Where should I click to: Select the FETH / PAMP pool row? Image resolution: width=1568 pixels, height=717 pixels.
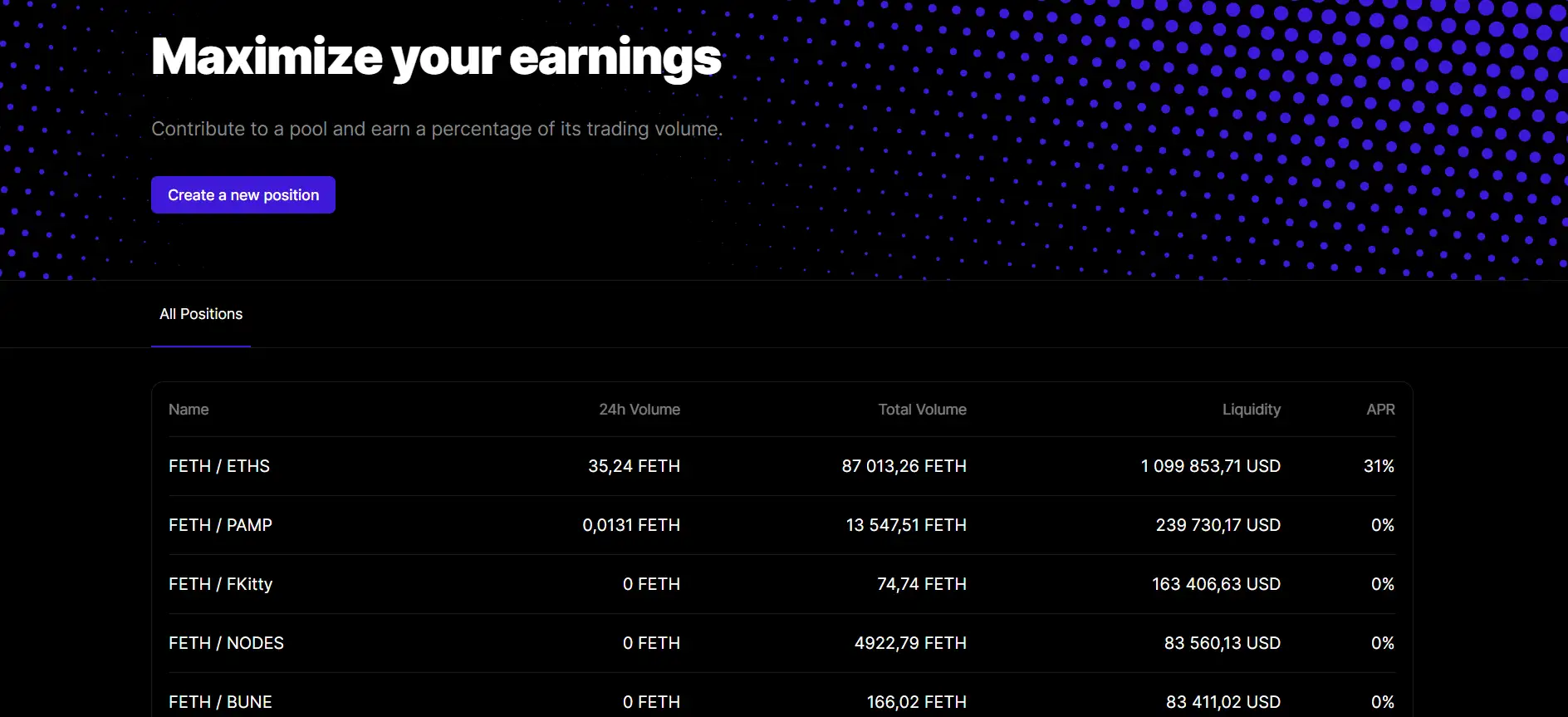click(220, 525)
